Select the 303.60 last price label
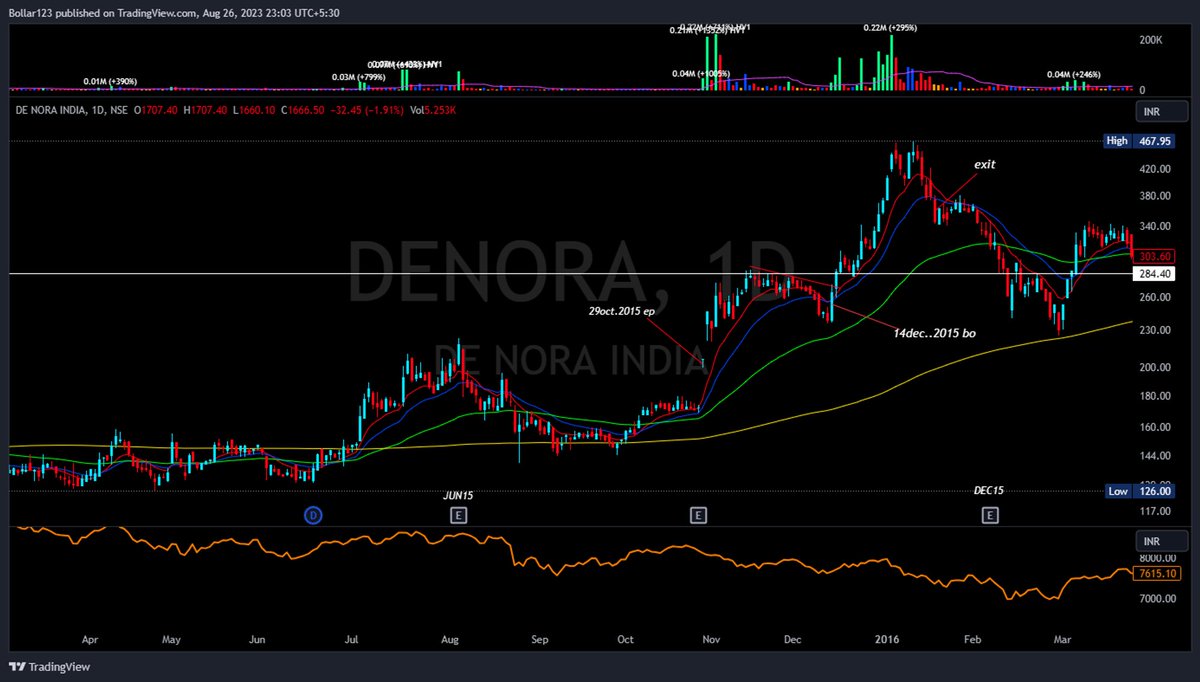The width and height of the screenshot is (1200, 682). pyautogui.click(x=1155, y=256)
